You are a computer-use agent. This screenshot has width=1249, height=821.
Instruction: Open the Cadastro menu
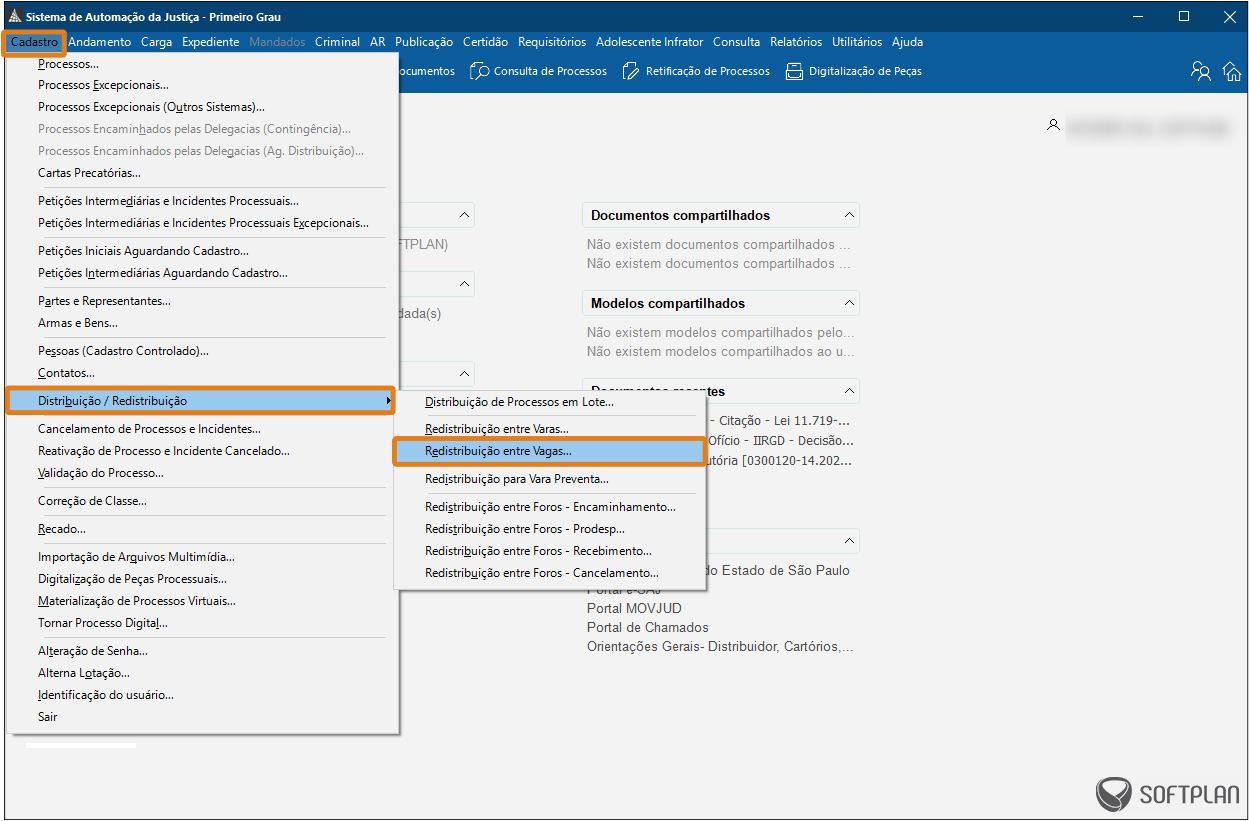tap(35, 42)
